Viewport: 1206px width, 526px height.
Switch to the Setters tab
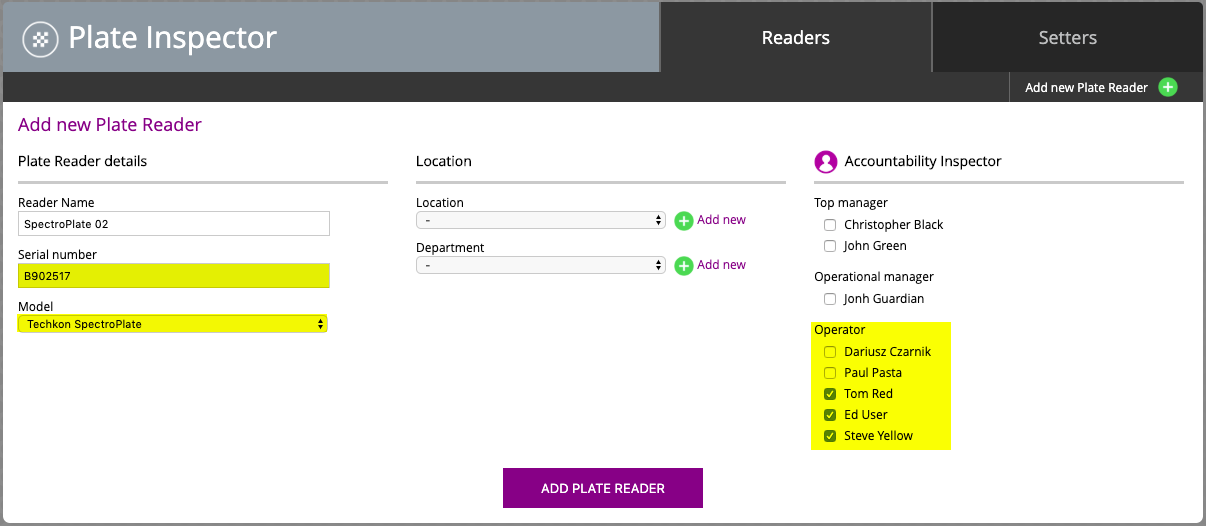pyautogui.click(x=1068, y=37)
